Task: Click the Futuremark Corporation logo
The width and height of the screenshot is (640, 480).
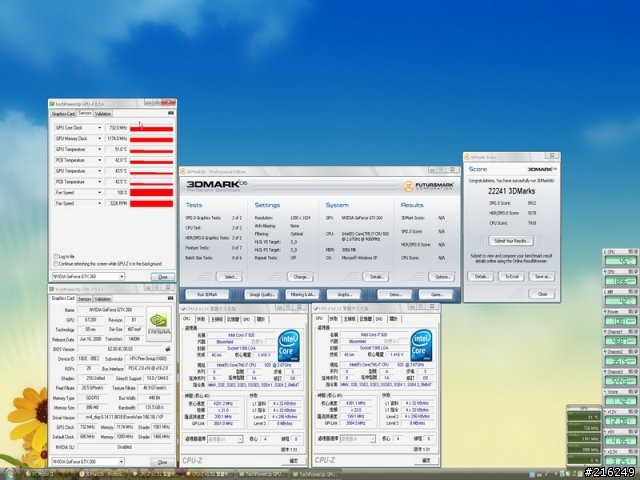Action: (429, 186)
